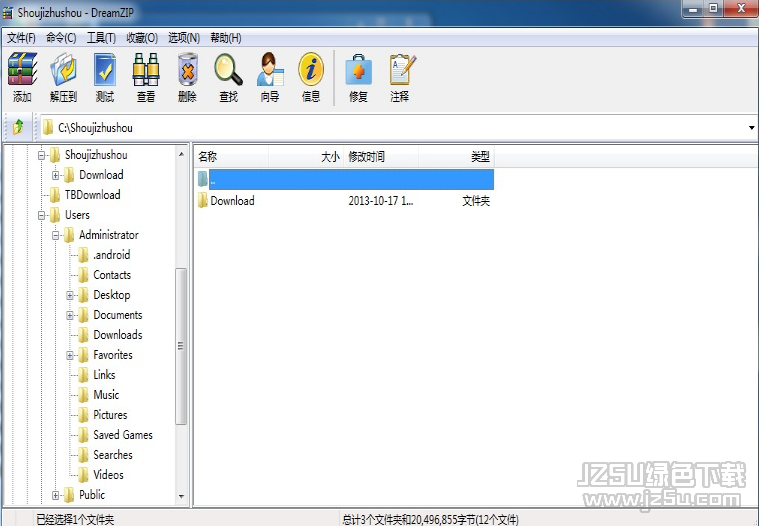Expand the Desktop tree node
The width and height of the screenshot is (759, 526).
click(70, 295)
